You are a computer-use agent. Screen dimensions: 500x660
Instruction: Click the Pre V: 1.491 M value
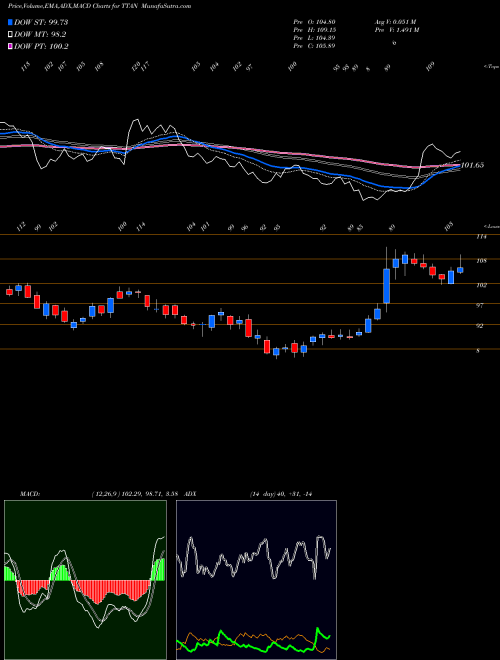(397, 30)
